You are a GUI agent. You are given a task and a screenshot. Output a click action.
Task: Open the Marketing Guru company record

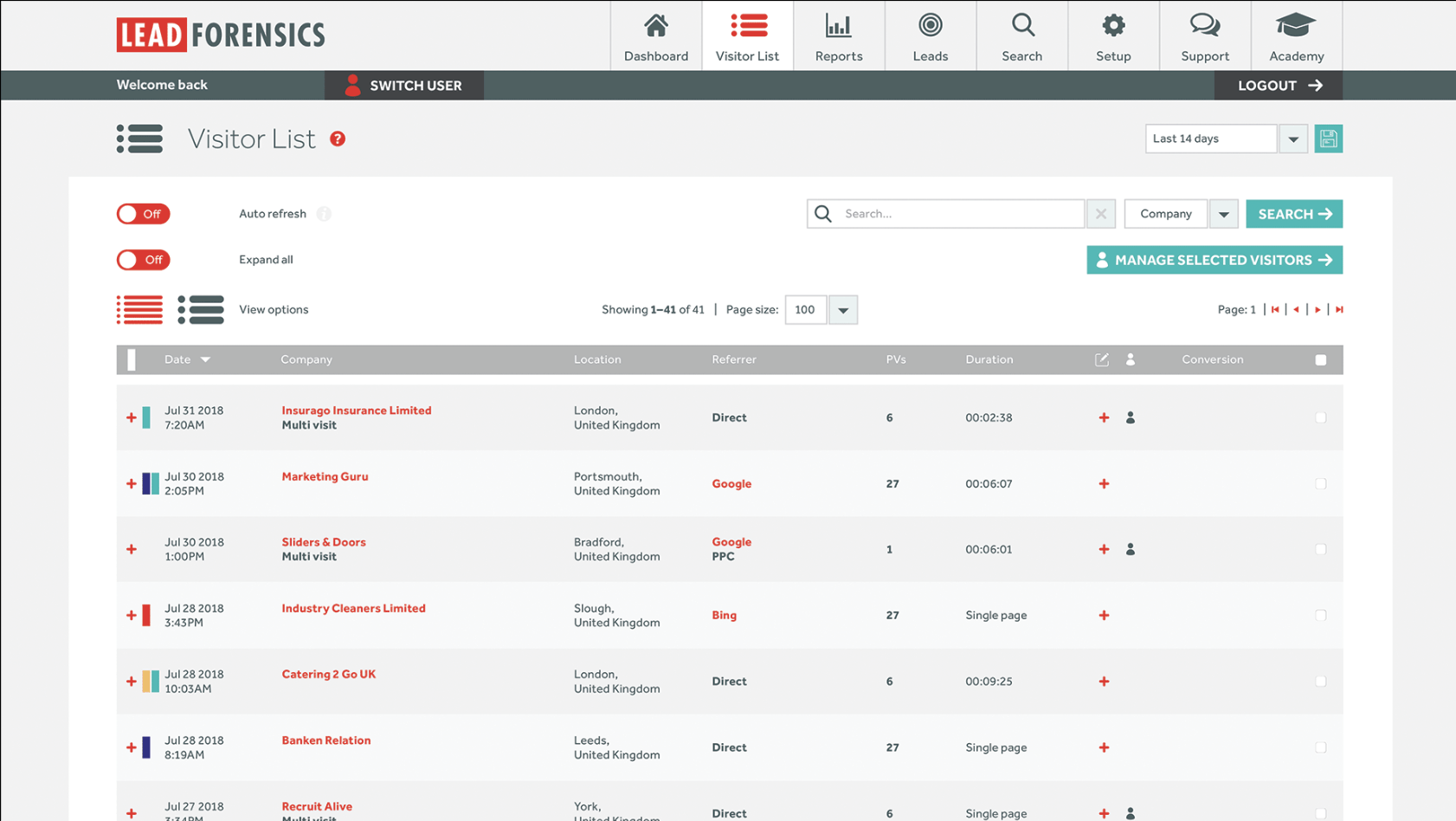[325, 476]
